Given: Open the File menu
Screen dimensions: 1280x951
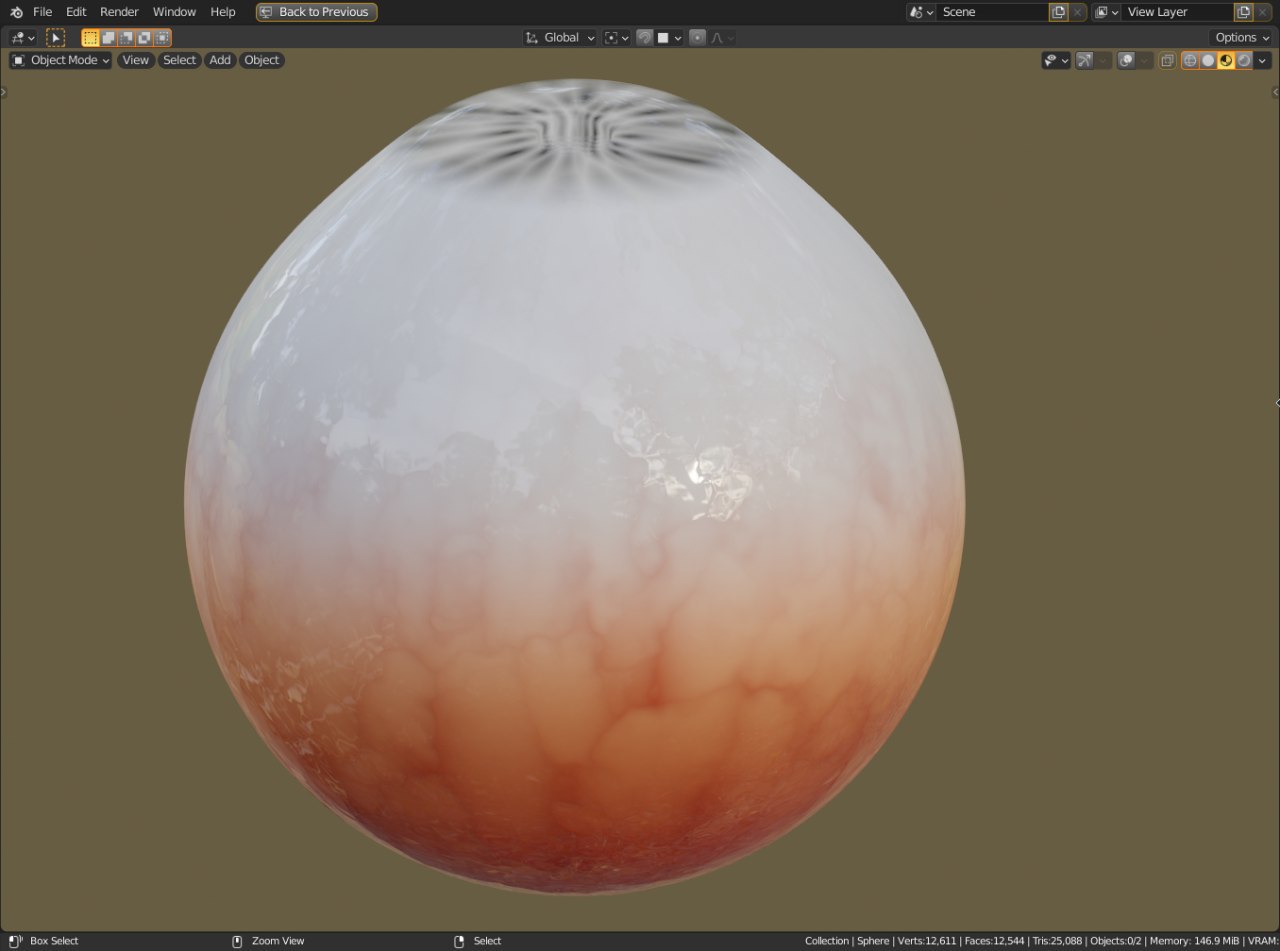Looking at the screenshot, I should (x=42, y=12).
